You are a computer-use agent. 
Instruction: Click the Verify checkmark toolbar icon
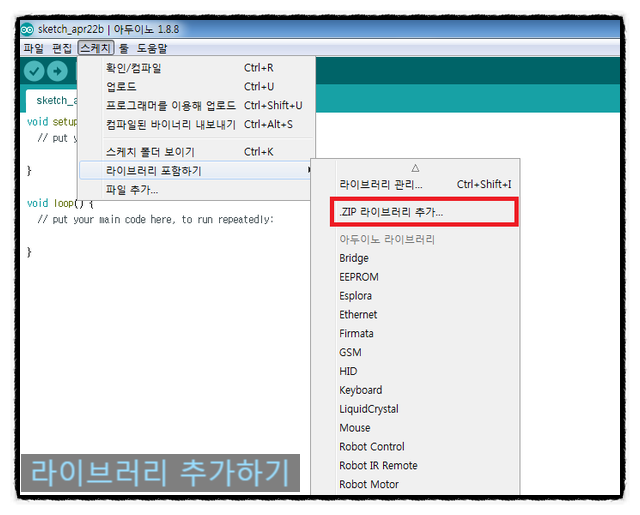[x=34, y=71]
